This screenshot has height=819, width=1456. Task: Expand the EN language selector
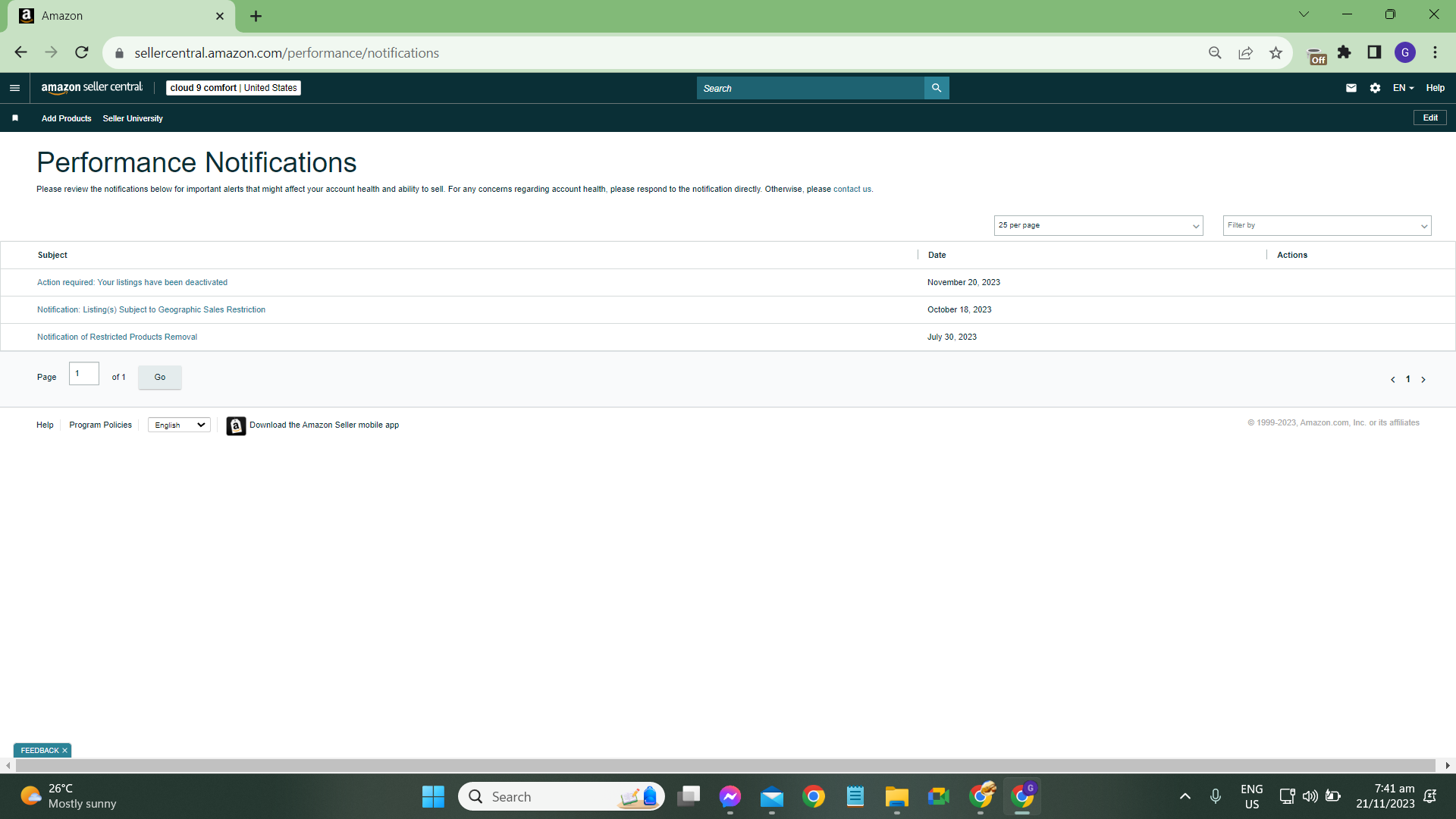pos(1403,88)
